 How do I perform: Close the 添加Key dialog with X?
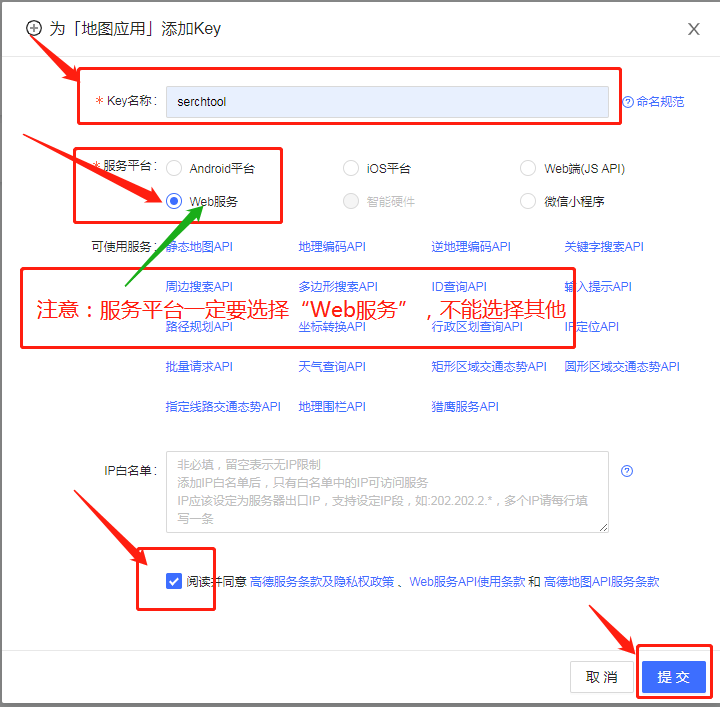[x=693, y=29]
